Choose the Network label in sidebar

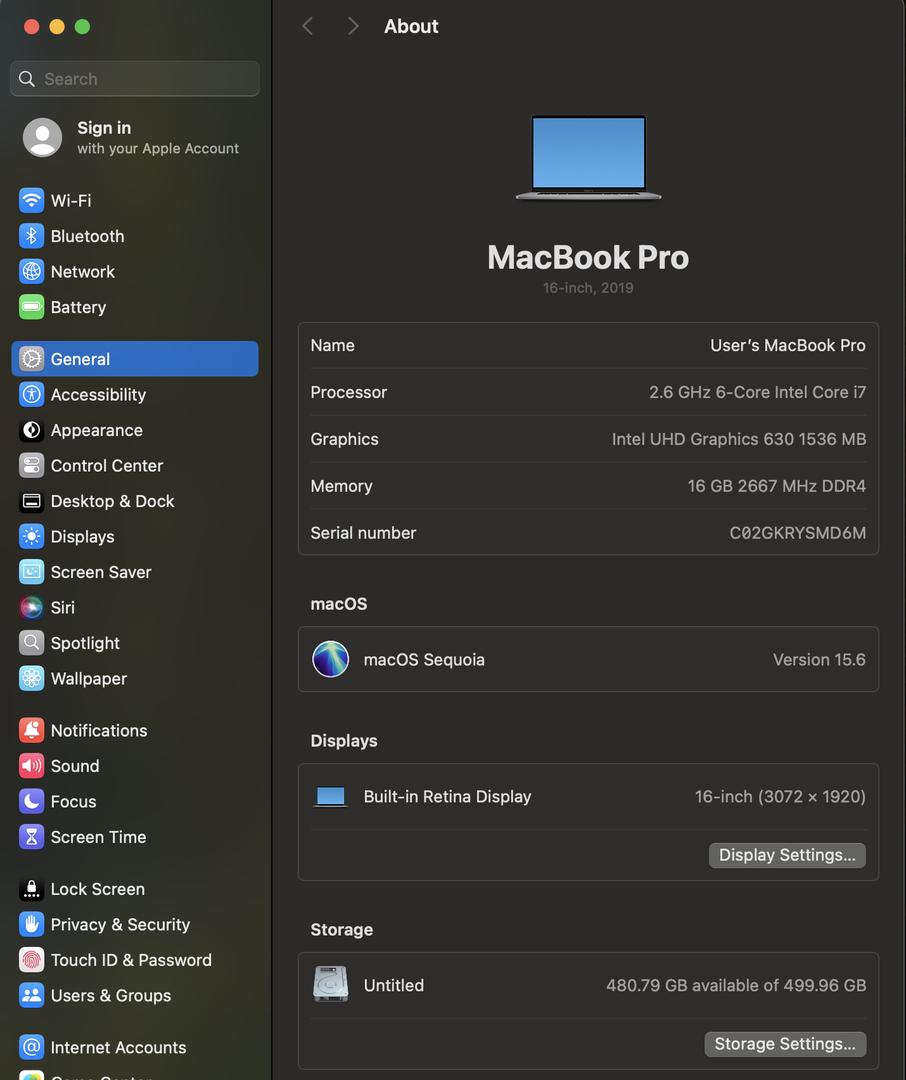click(x=83, y=271)
